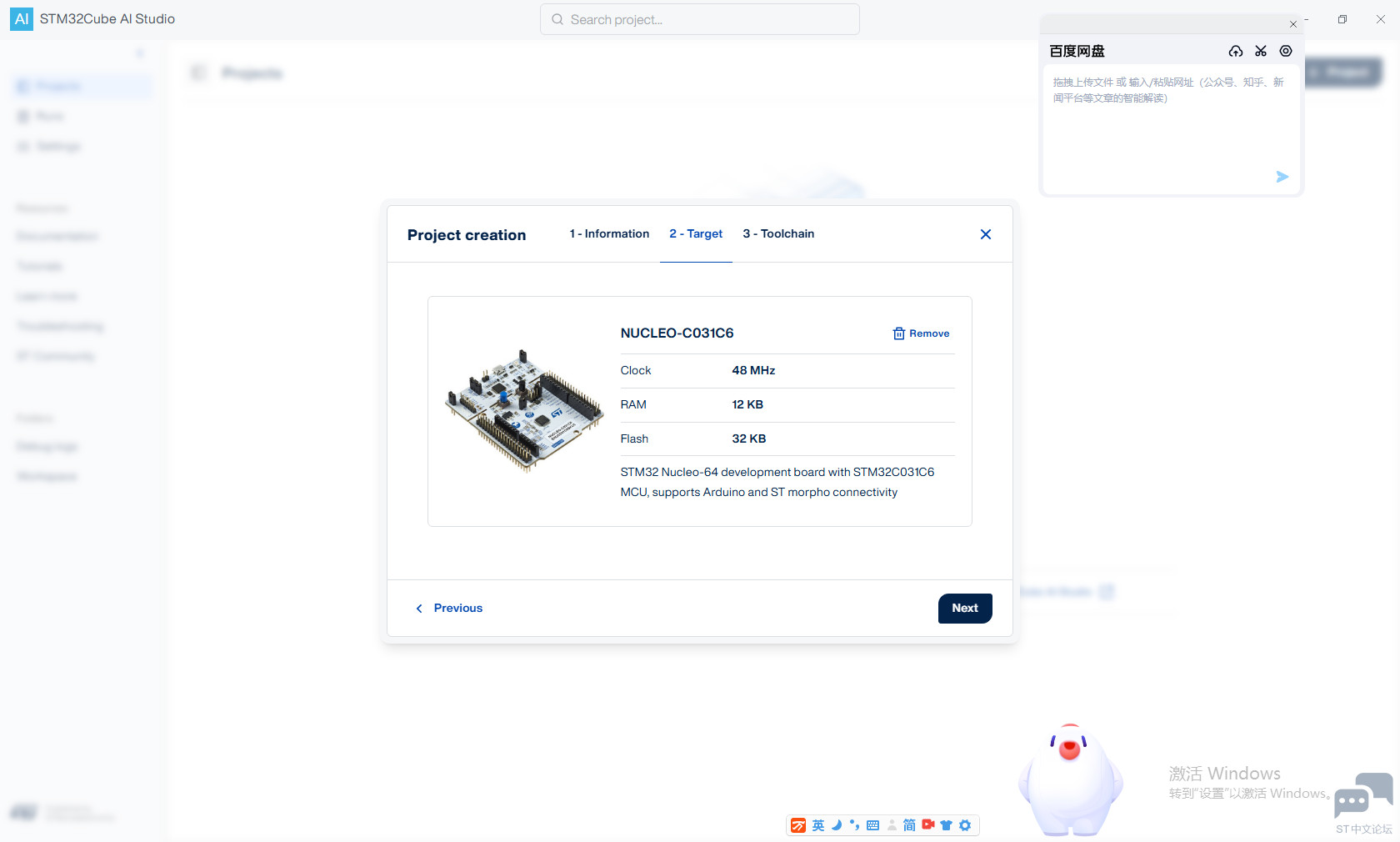Screen dimensions: 1400x842
Task: Click the 百度网盘 widget title
Action: point(1077,52)
